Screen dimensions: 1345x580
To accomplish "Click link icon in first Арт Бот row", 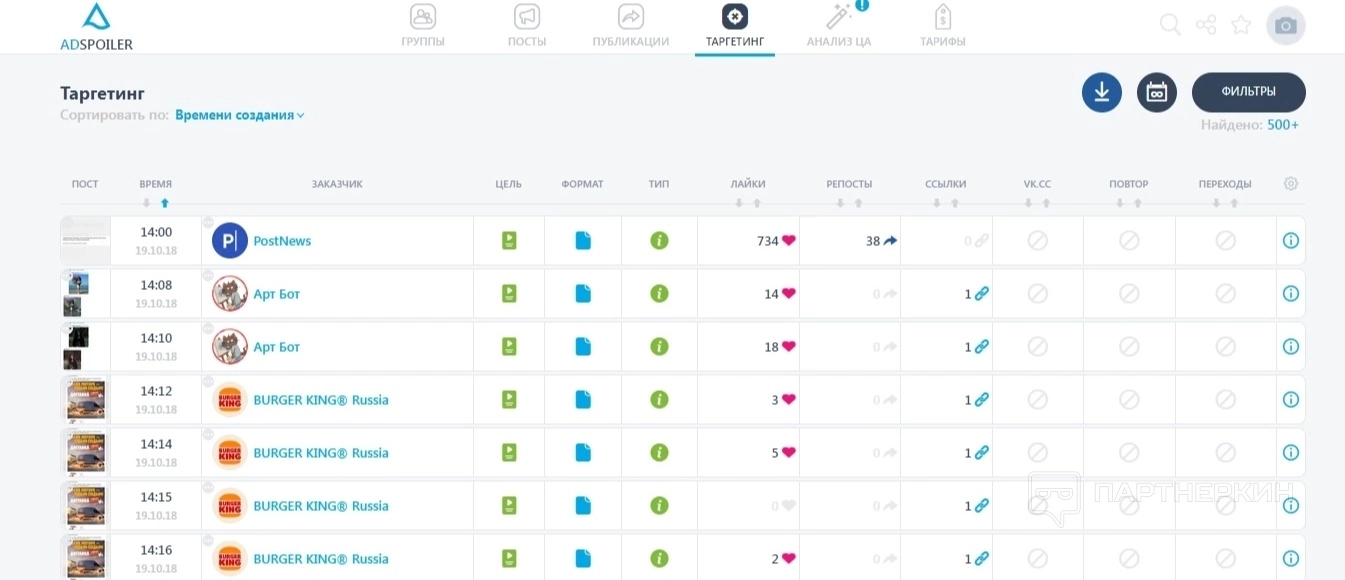I will (x=981, y=294).
